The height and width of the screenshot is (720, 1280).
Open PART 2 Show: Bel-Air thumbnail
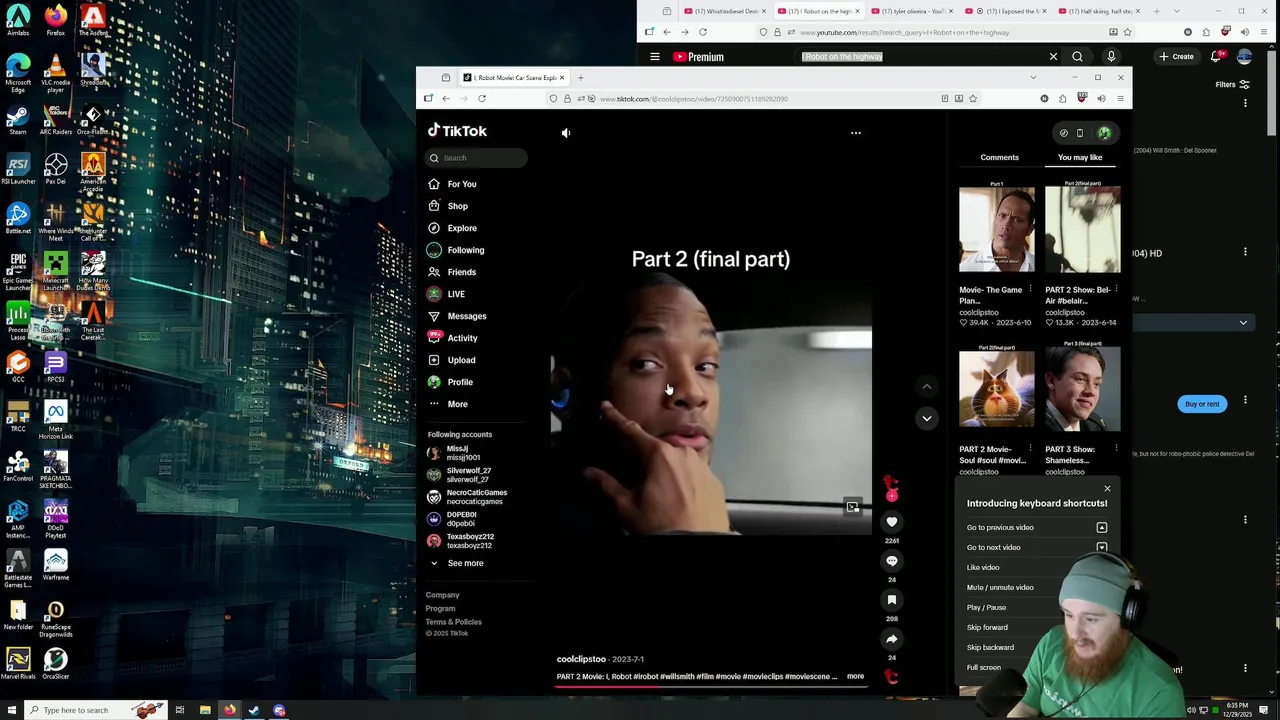(1083, 229)
